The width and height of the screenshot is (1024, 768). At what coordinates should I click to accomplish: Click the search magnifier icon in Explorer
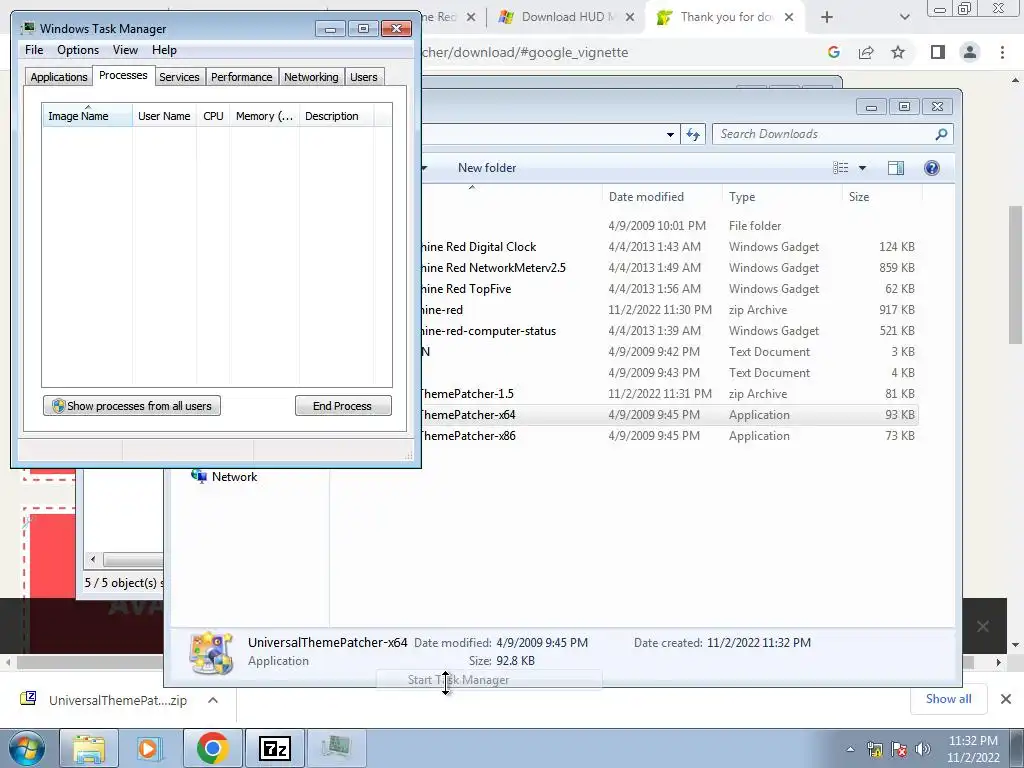click(x=941, y=134)
